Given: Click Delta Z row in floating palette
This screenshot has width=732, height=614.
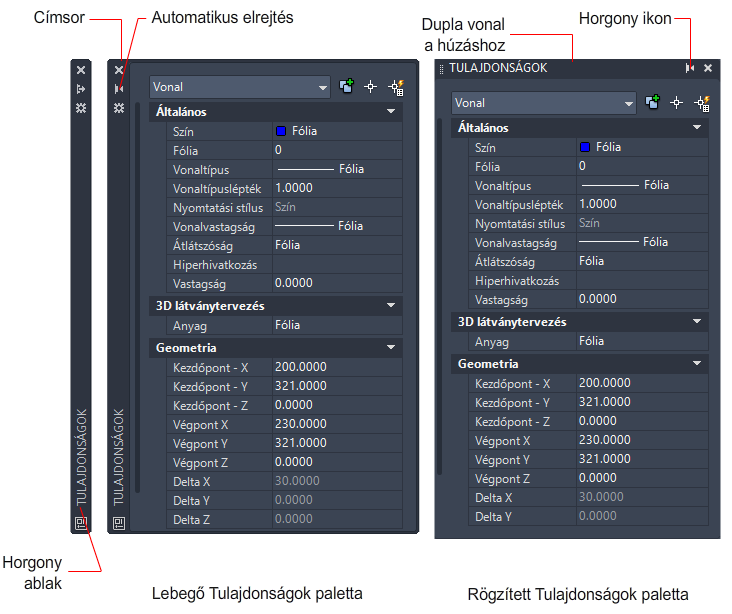Looking at the screenshot, I should click(x=284, y=519).
